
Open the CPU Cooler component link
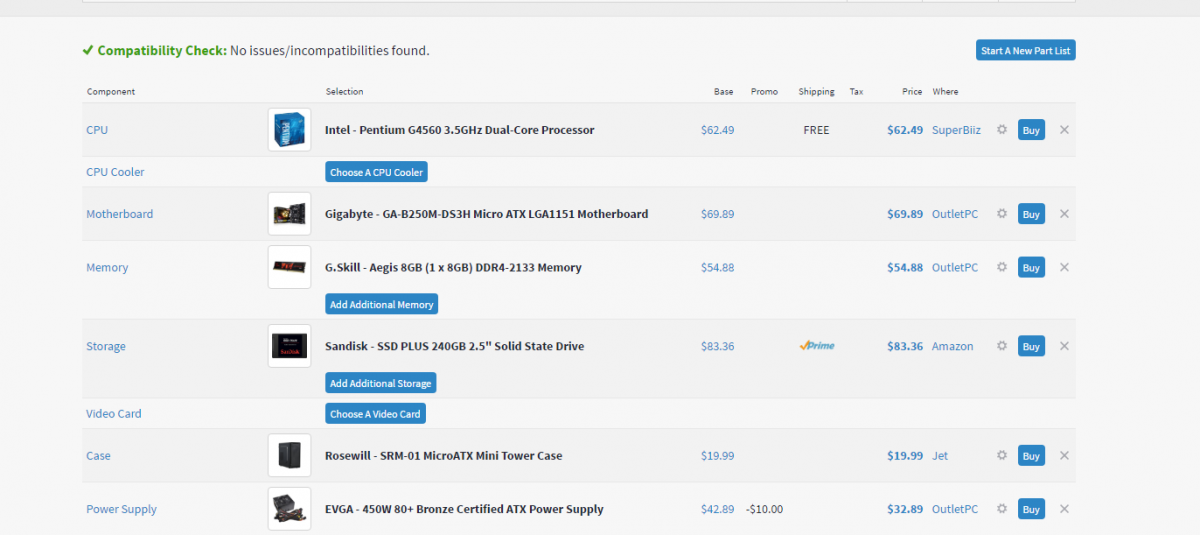[x=115, y=172]
